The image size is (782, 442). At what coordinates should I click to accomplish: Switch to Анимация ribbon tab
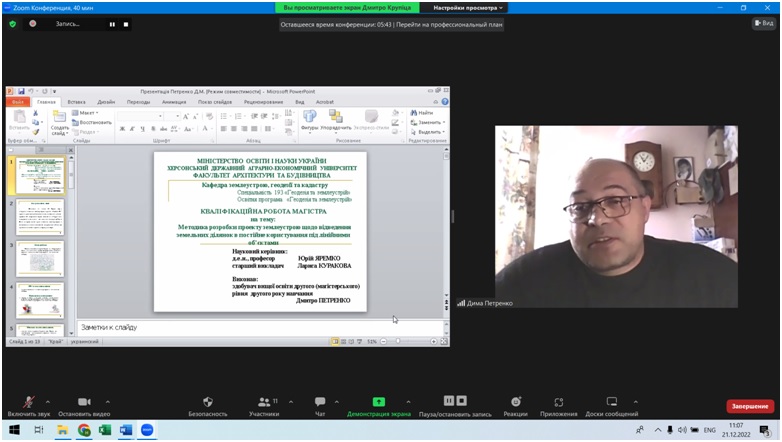point(174,102)
